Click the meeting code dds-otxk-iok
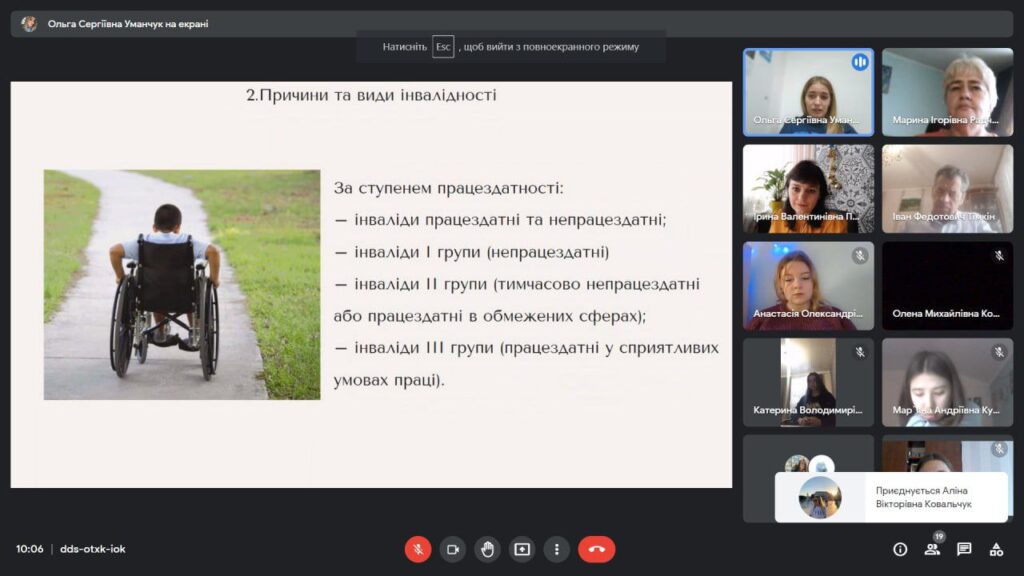 (x=93, y=549)
